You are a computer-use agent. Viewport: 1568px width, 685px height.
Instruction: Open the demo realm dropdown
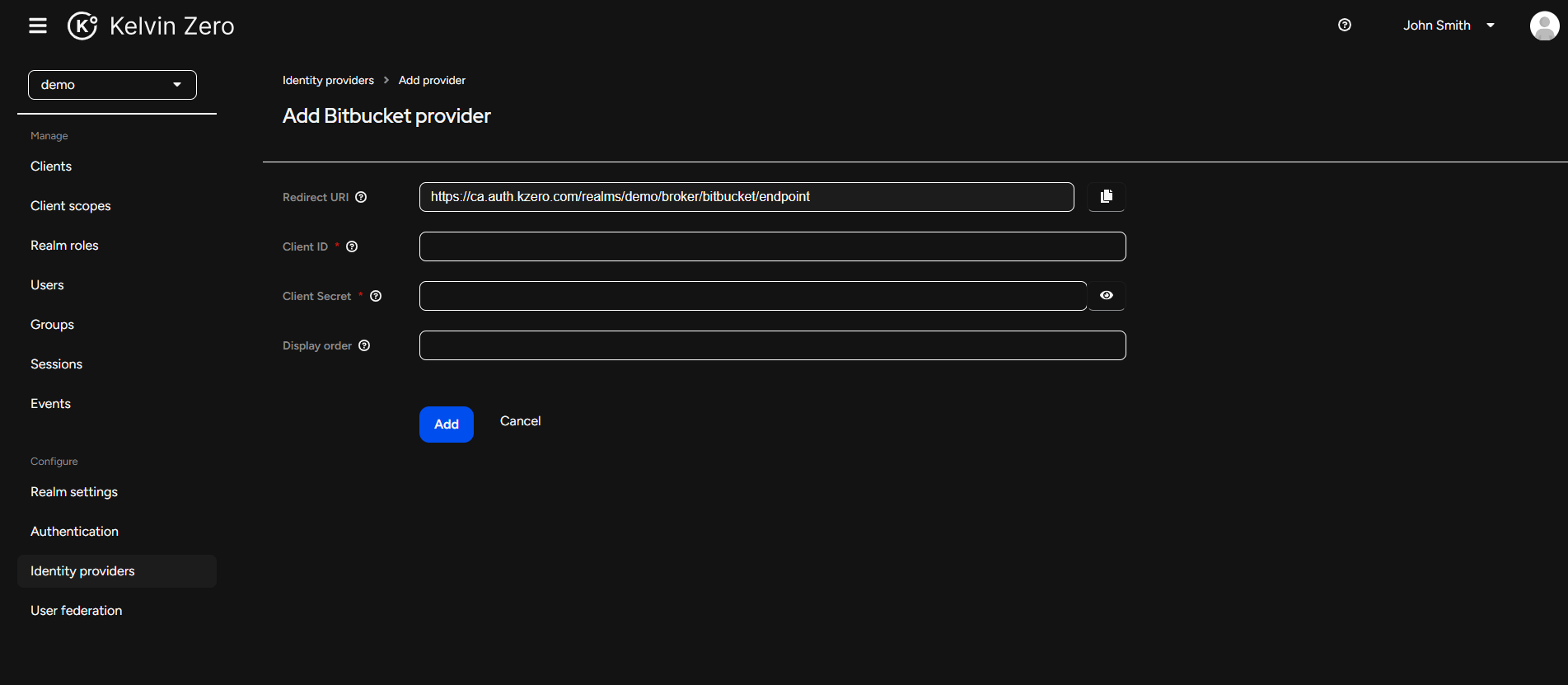tap(112, 85)
